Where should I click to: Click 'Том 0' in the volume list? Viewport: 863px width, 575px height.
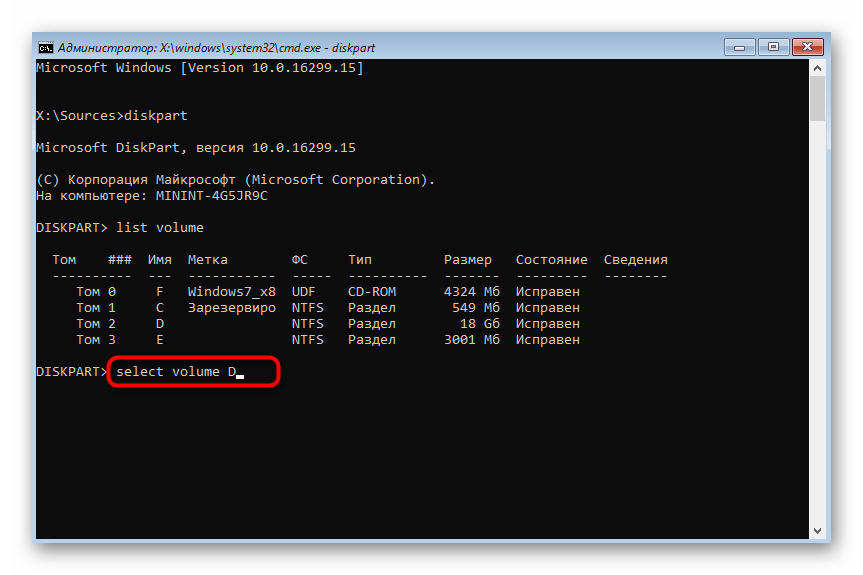click(96, 292)
